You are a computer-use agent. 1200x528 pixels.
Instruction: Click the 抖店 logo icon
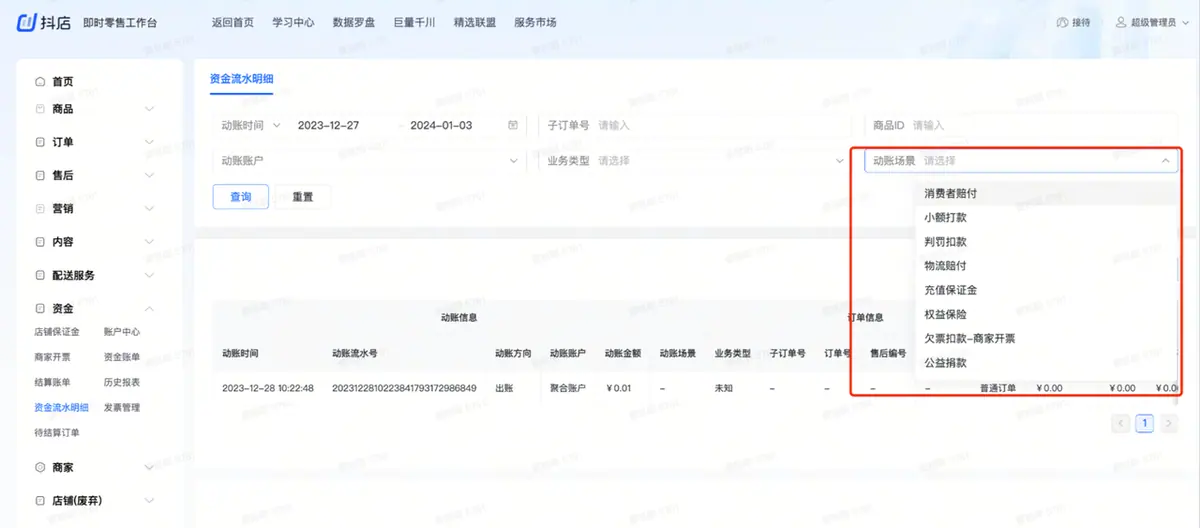(28, 22)
